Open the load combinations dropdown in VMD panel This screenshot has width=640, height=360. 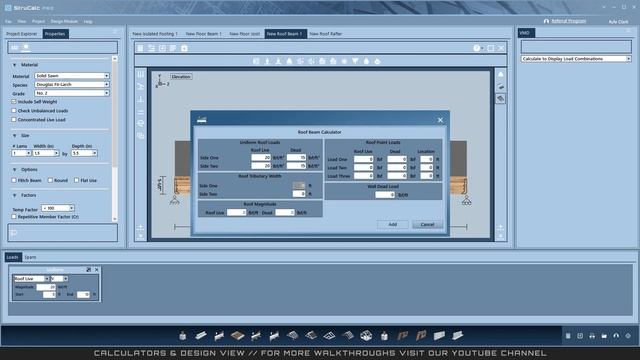[x=576, y=59]
